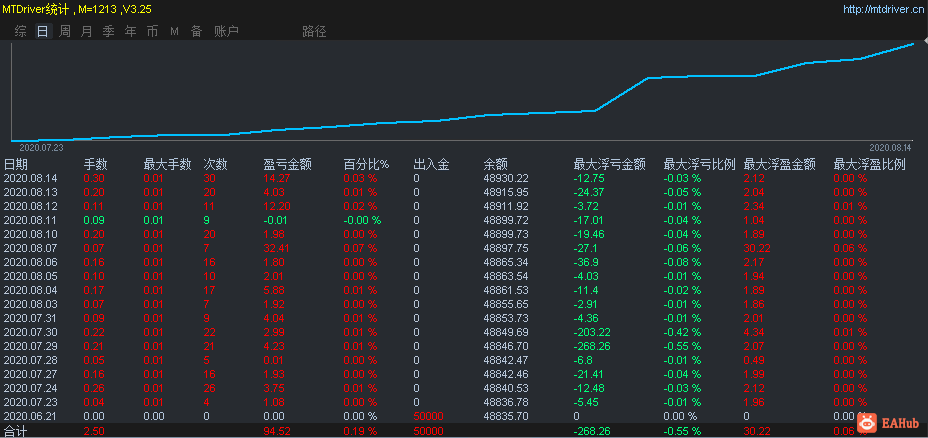Open the 季 quarterly tab
This screenshot has height=438, width=928.
[108, 31]
